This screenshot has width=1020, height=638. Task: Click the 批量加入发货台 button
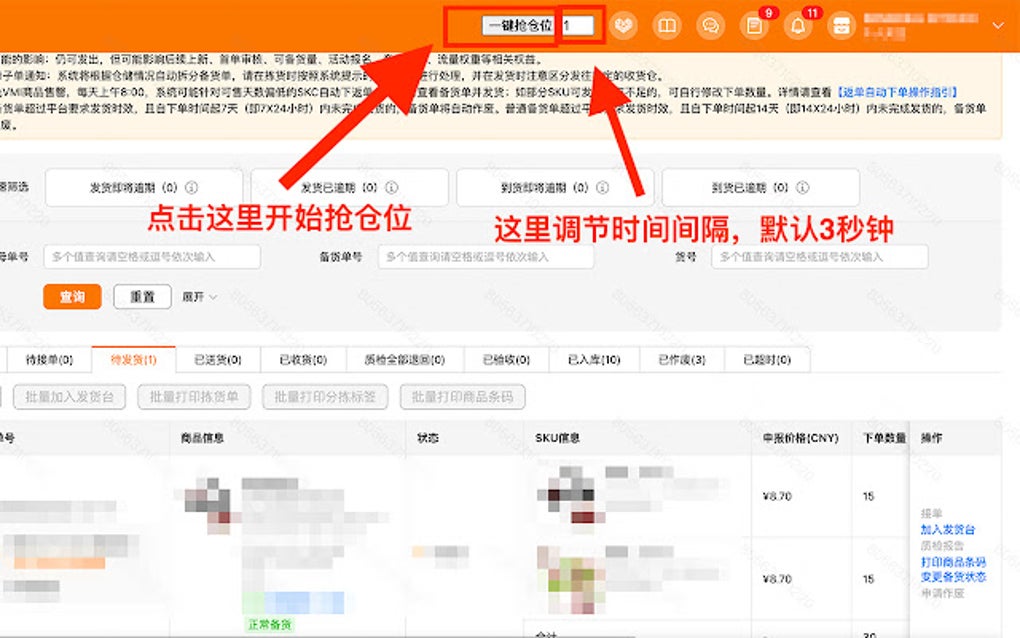point(70,397)
